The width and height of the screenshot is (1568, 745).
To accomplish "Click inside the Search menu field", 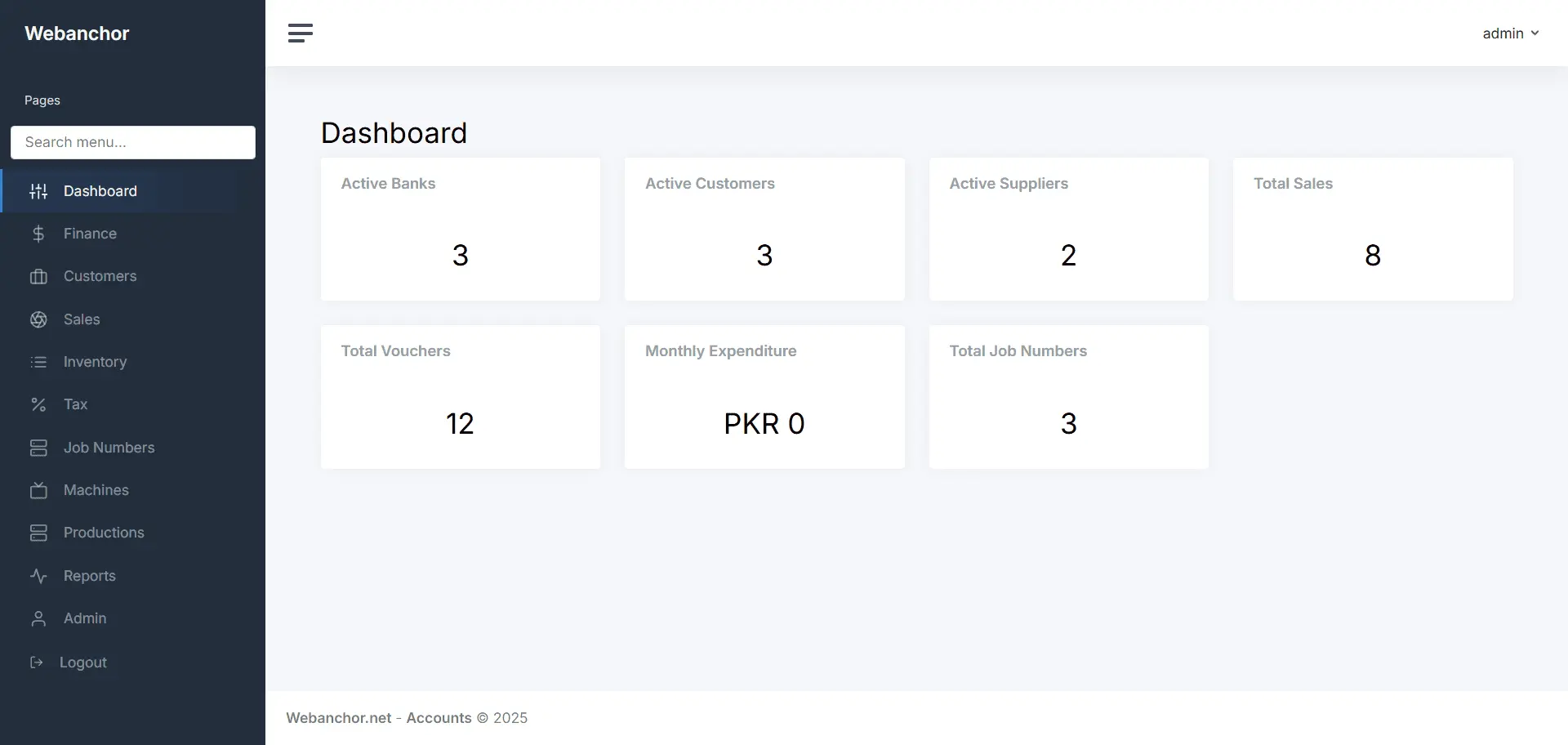I will tap(132, 142).
